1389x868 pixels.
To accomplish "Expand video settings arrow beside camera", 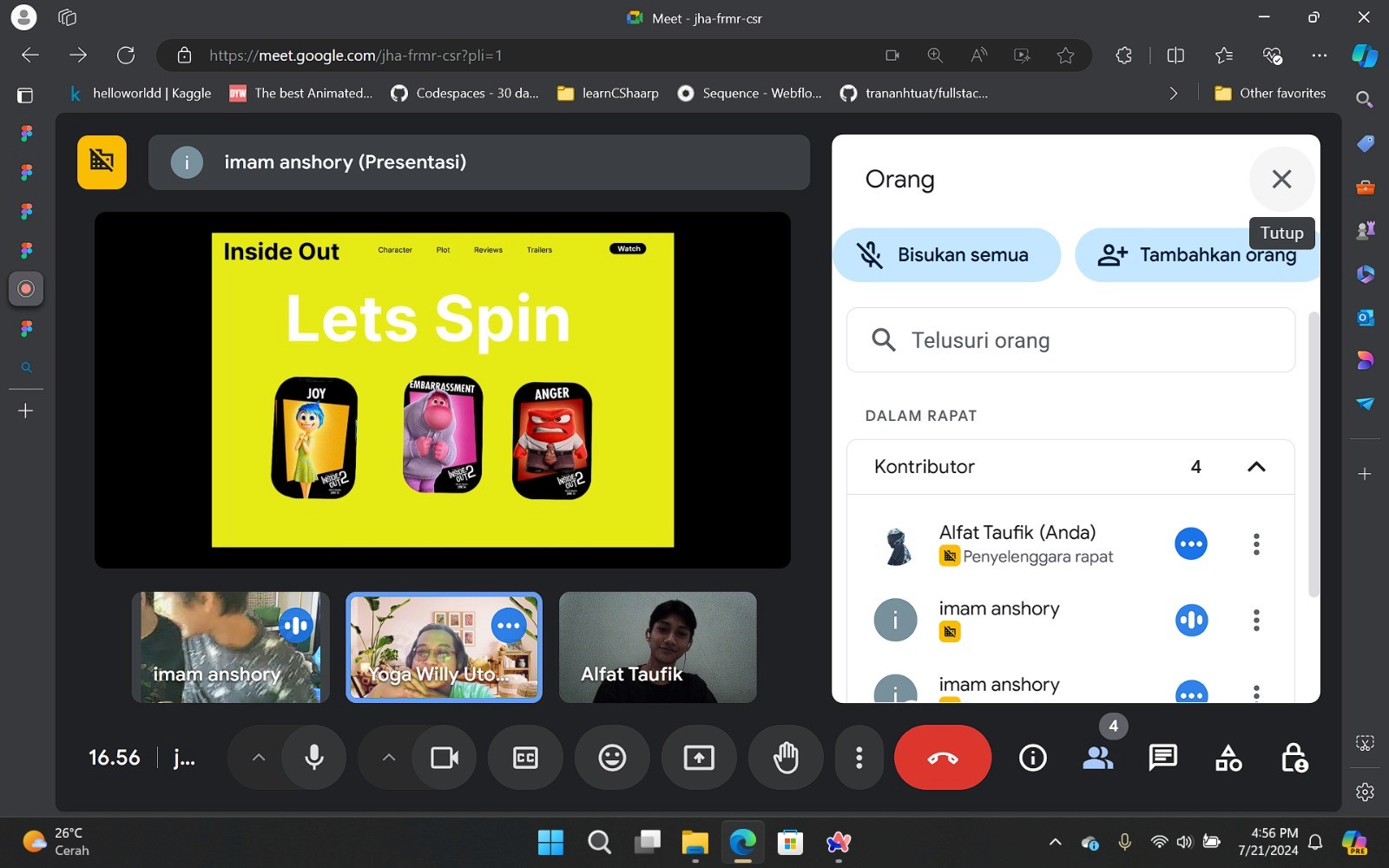I will [389, 758].
